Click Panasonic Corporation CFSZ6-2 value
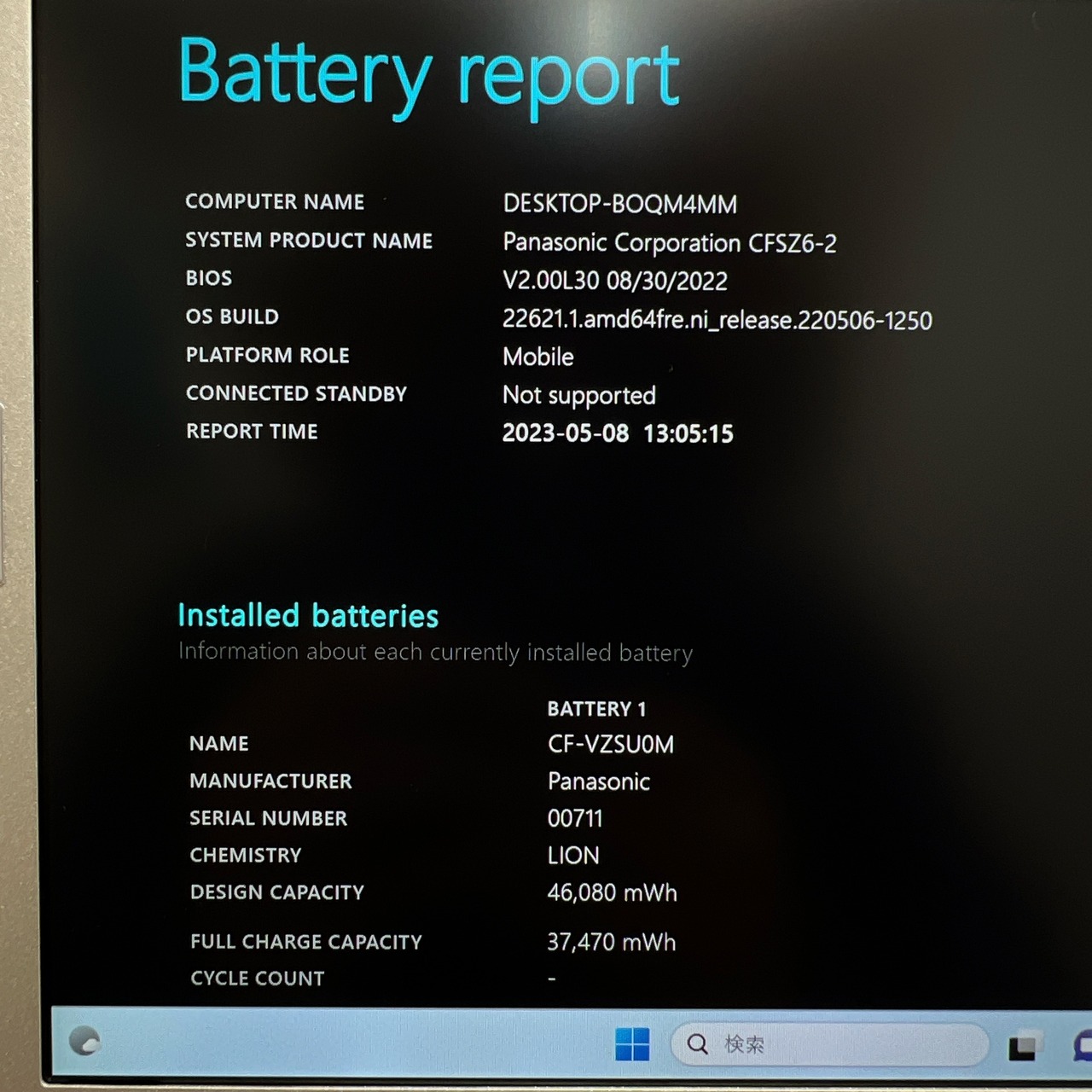This screenshot has width=1092, height=1092. (669, 243)
